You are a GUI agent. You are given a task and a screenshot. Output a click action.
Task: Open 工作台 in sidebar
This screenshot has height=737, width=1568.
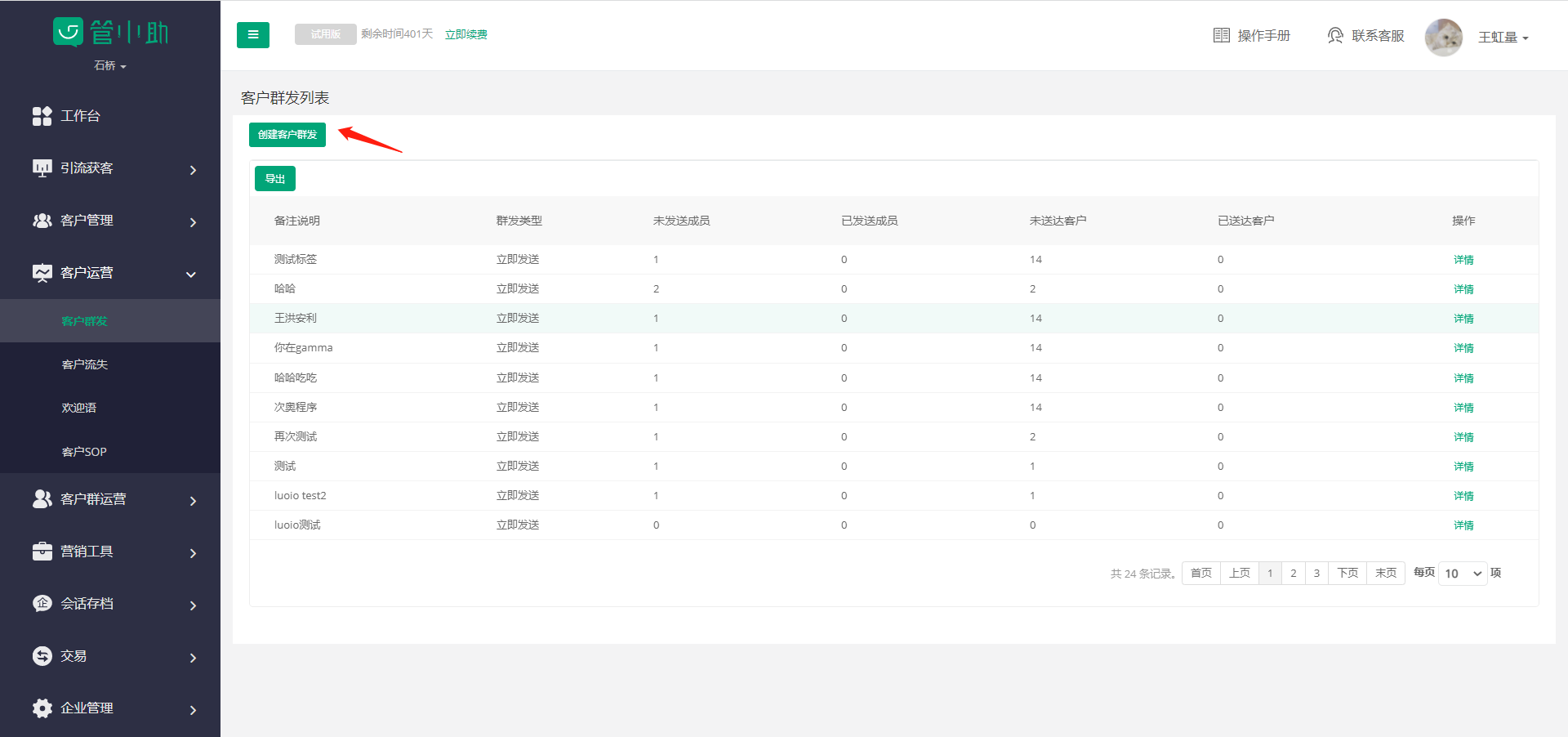tap(80, 116)
